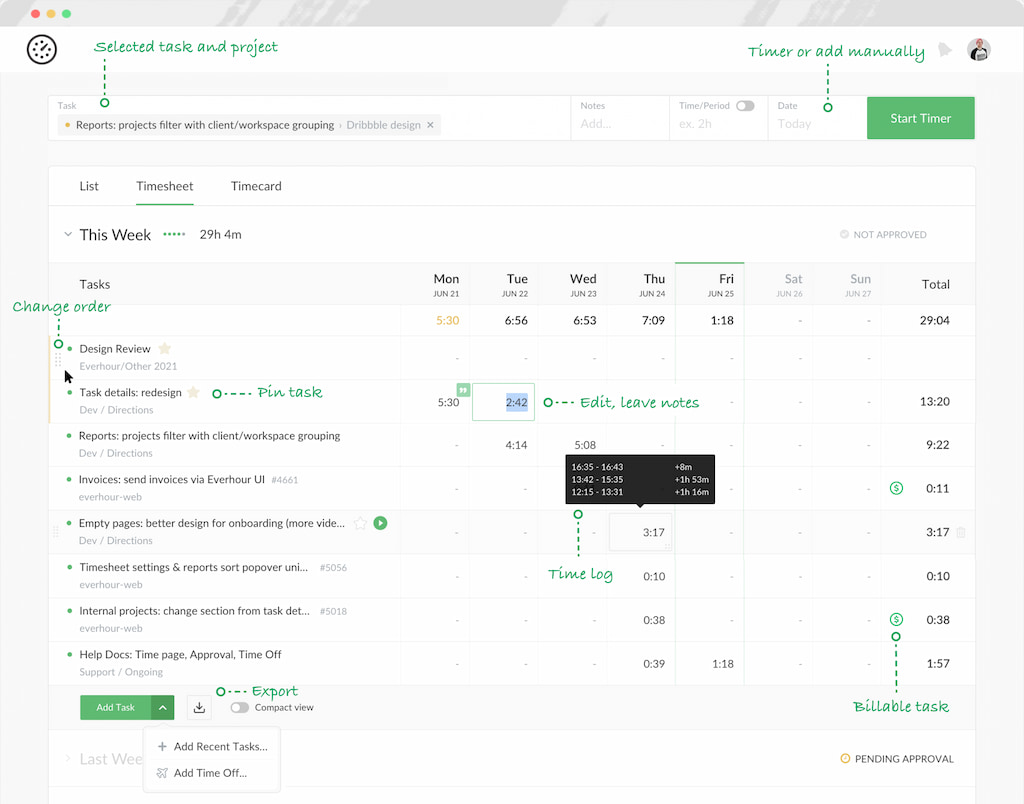Screen dimensions: 1024x804
Task: Click the Add Task button
Action: (114, 707)
